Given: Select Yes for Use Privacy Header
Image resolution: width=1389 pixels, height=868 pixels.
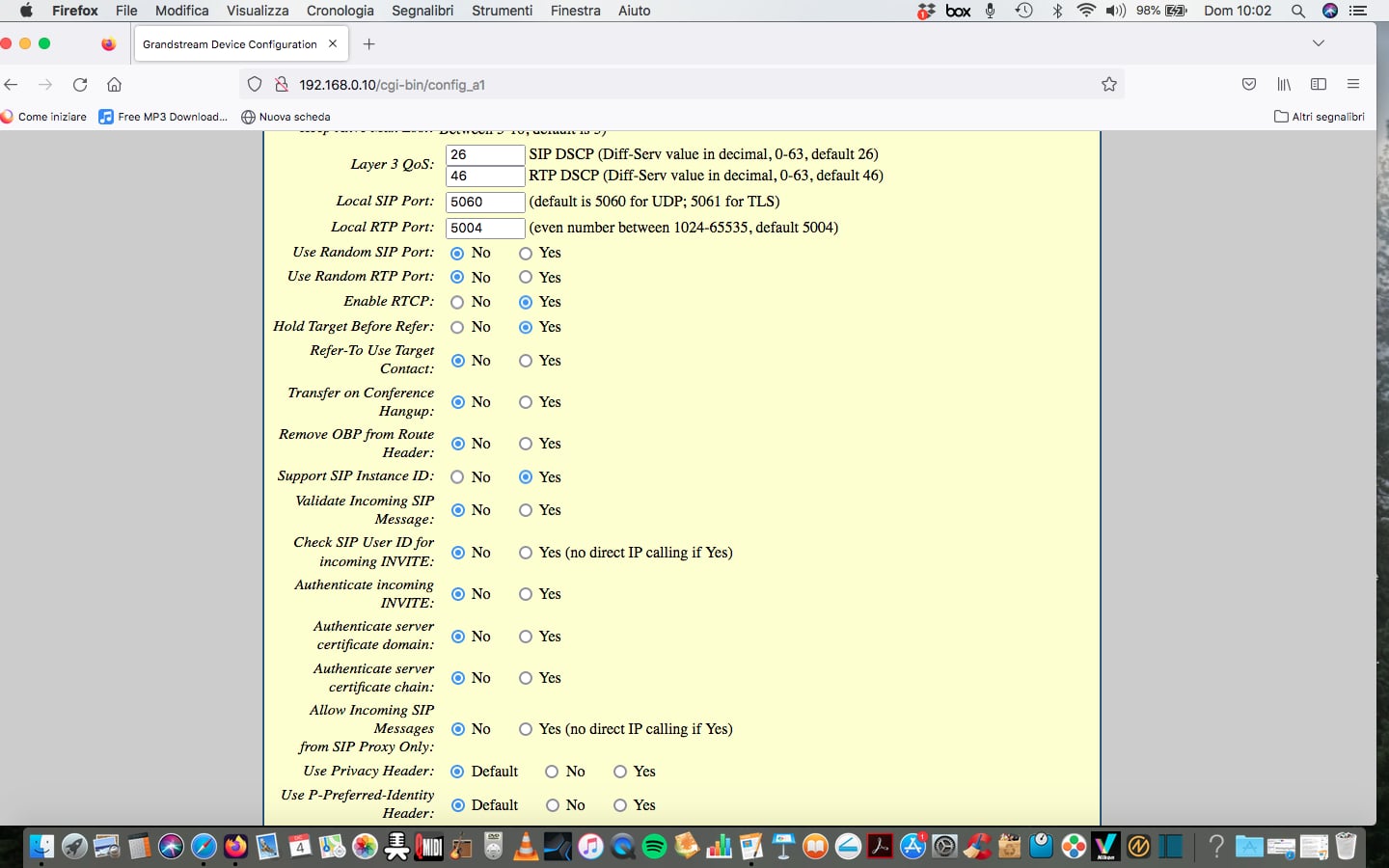Looking at the screenshot, I should coord(620,772).
